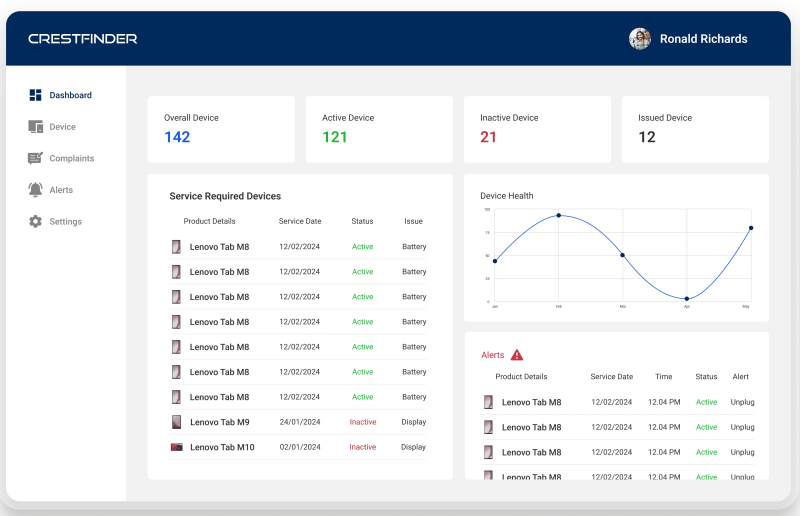
Task: Click the Device icon in sidebar
Action: (36, 127)
